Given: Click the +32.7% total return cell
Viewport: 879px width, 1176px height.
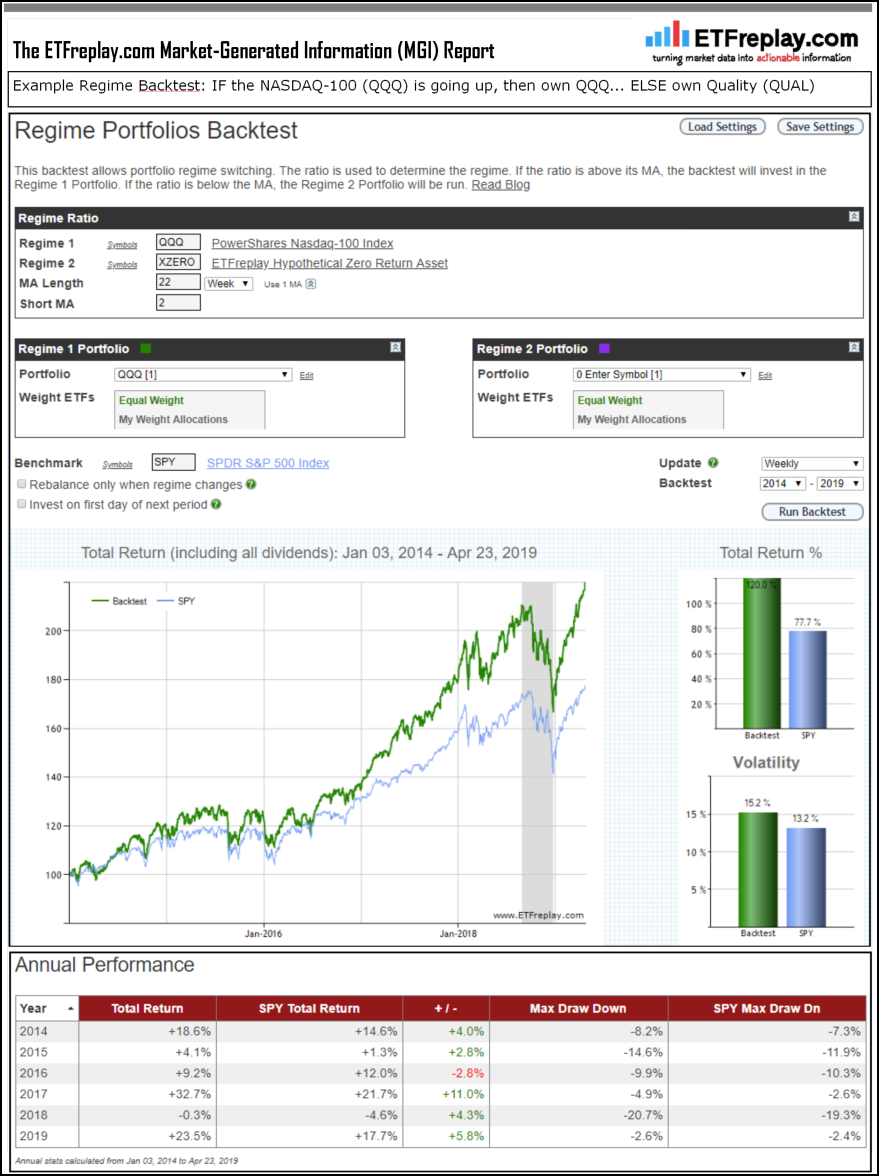Looking at the screenshot, I should [148, 1094].
